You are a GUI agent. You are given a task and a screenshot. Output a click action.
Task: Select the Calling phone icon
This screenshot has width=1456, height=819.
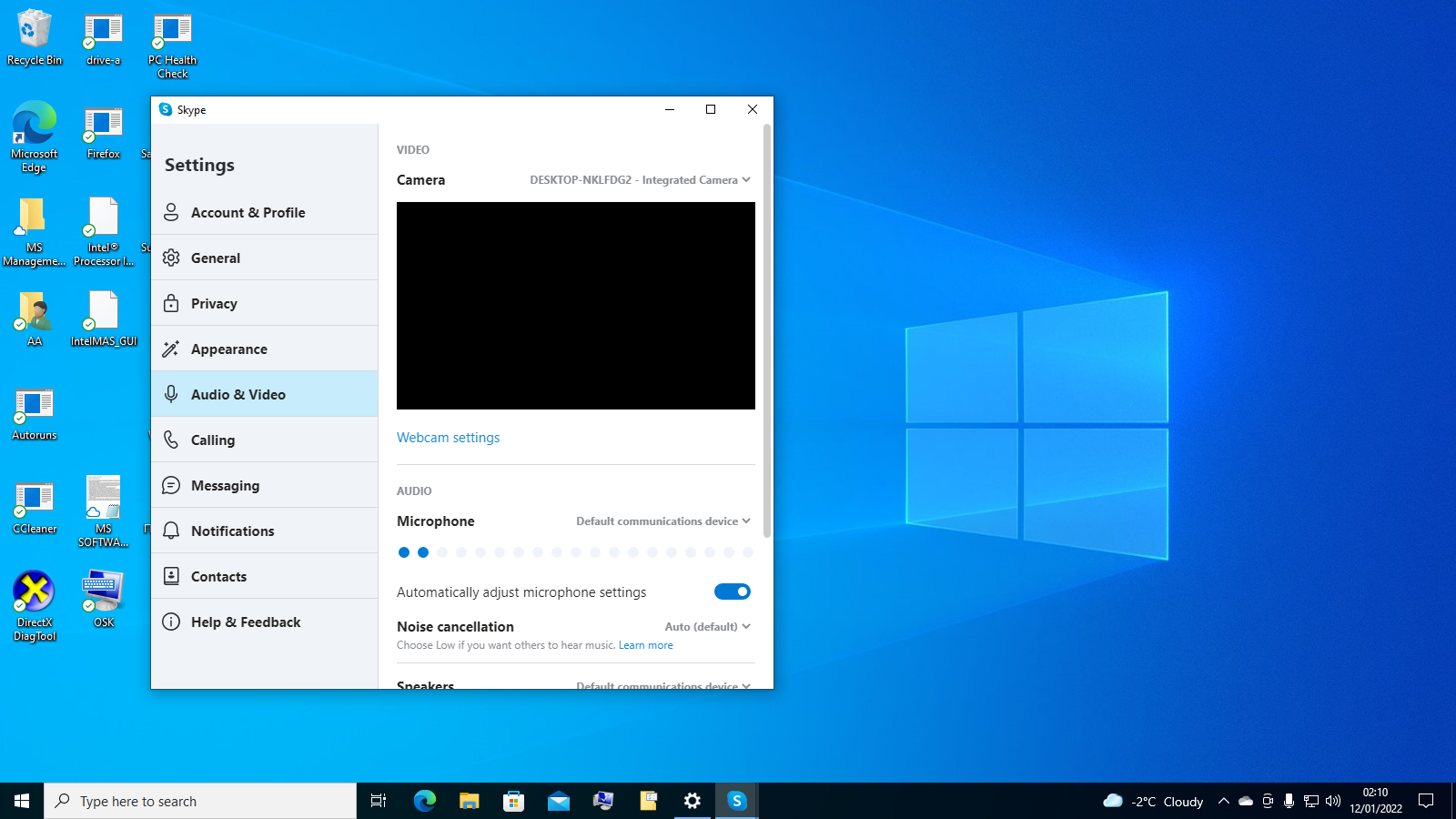171,440
